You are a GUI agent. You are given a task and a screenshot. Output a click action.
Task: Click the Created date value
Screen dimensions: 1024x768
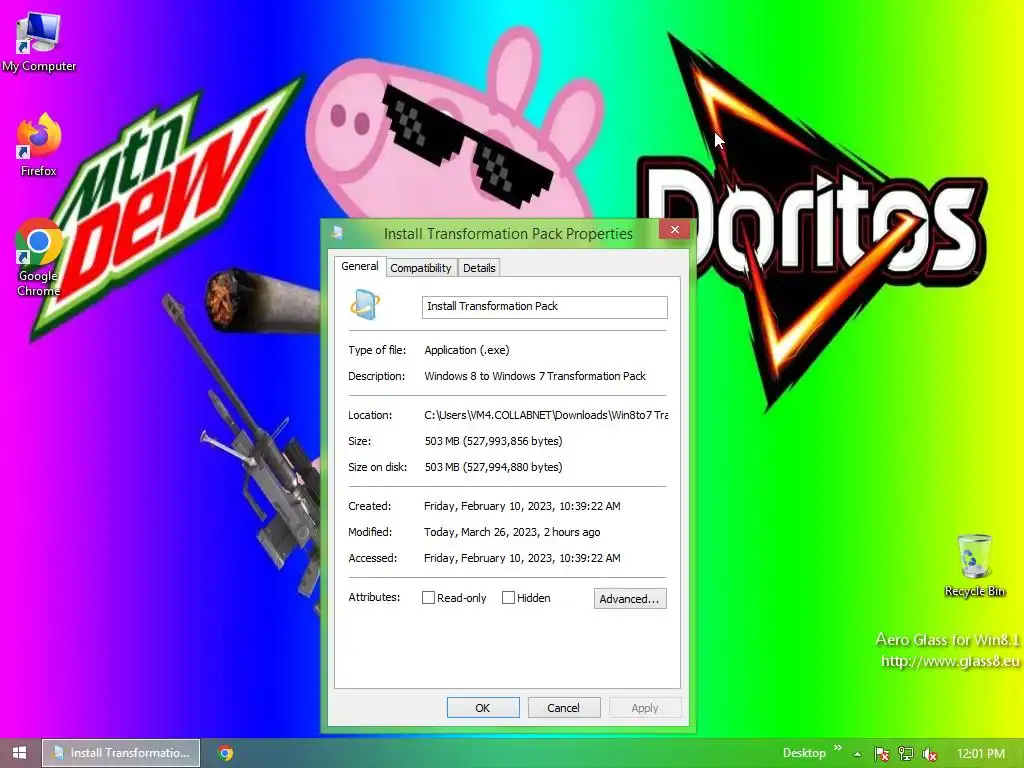(522, 506)
